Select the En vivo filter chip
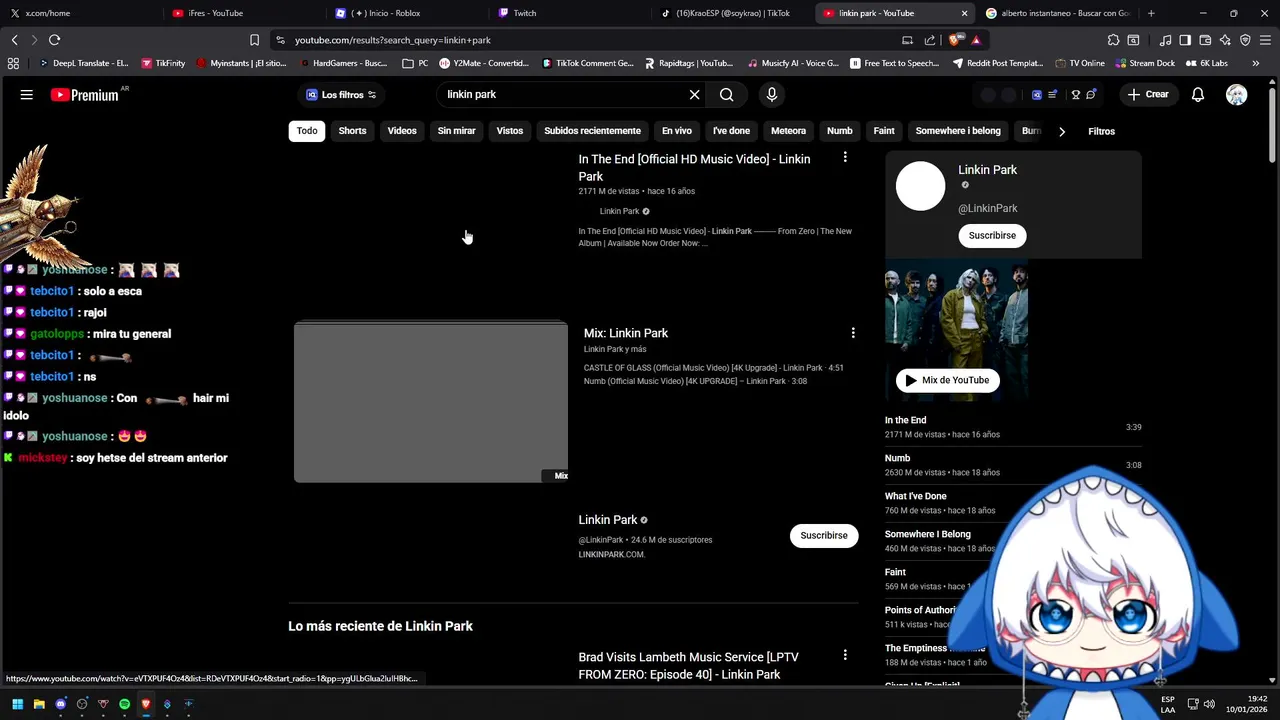 (x=677, y=131)
